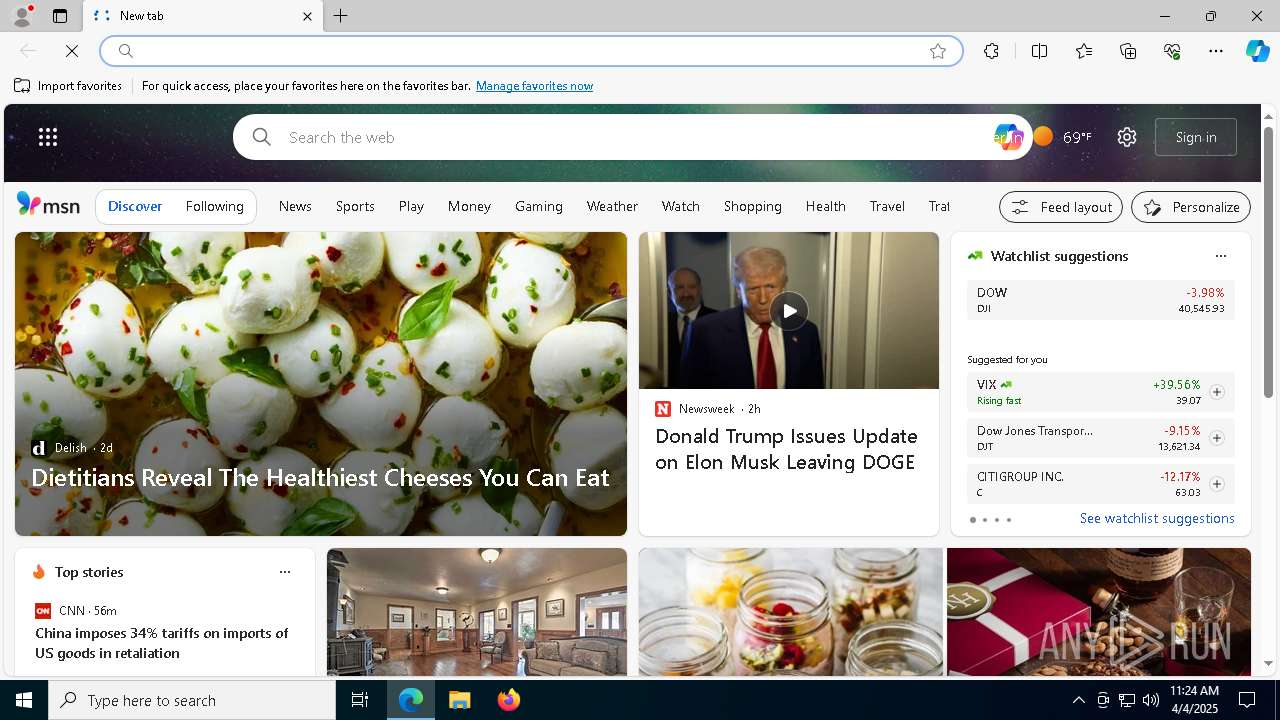Open the Travel category
This screenshot has height=720, width=1280.
coord(887,206)
